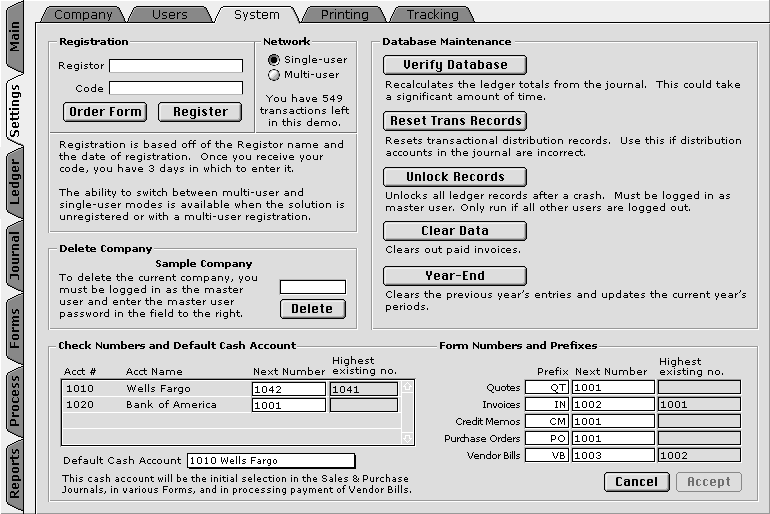The image size is (770, 514).
Task: Open the Journal side tab
Action: 14,255
